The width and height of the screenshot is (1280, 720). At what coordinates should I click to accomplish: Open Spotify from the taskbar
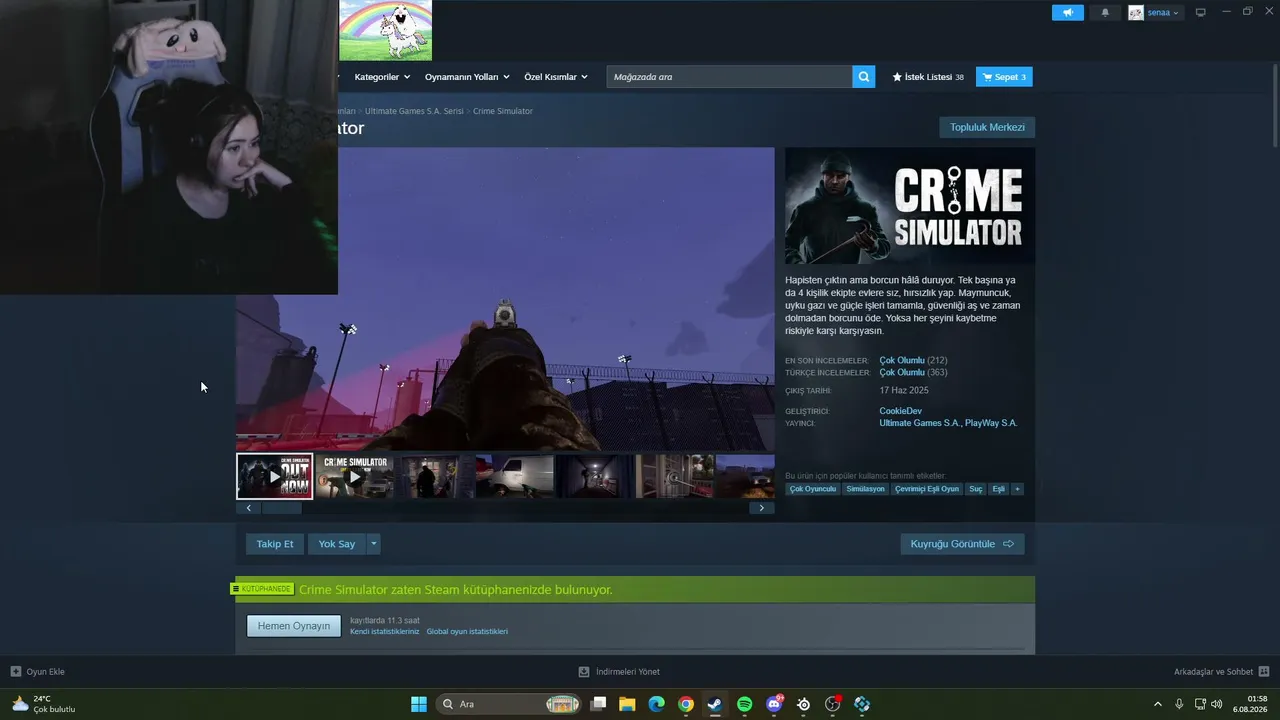[745, 704]
